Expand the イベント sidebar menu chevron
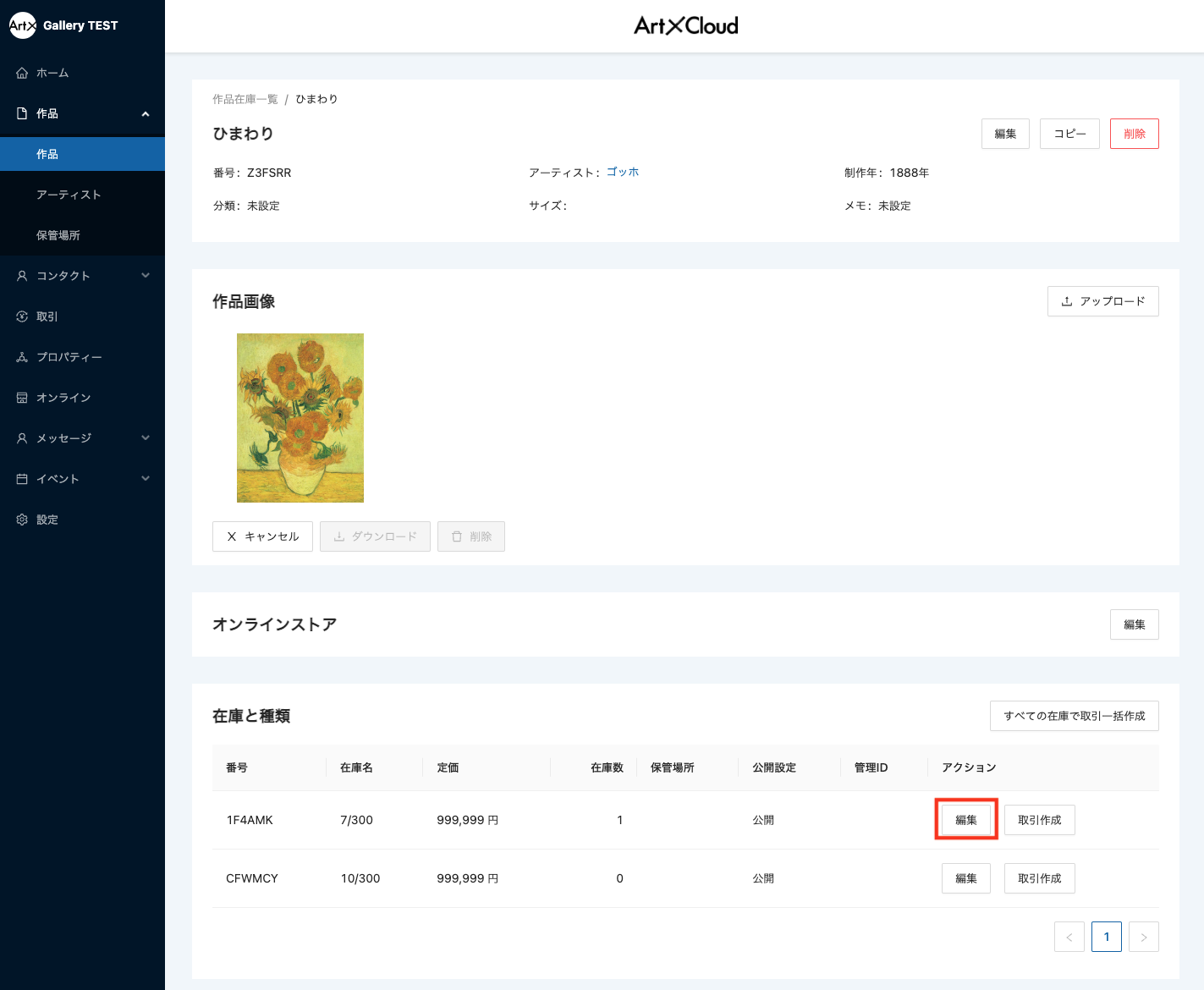This screenshot has width=1204, height=990. [146, 479]
